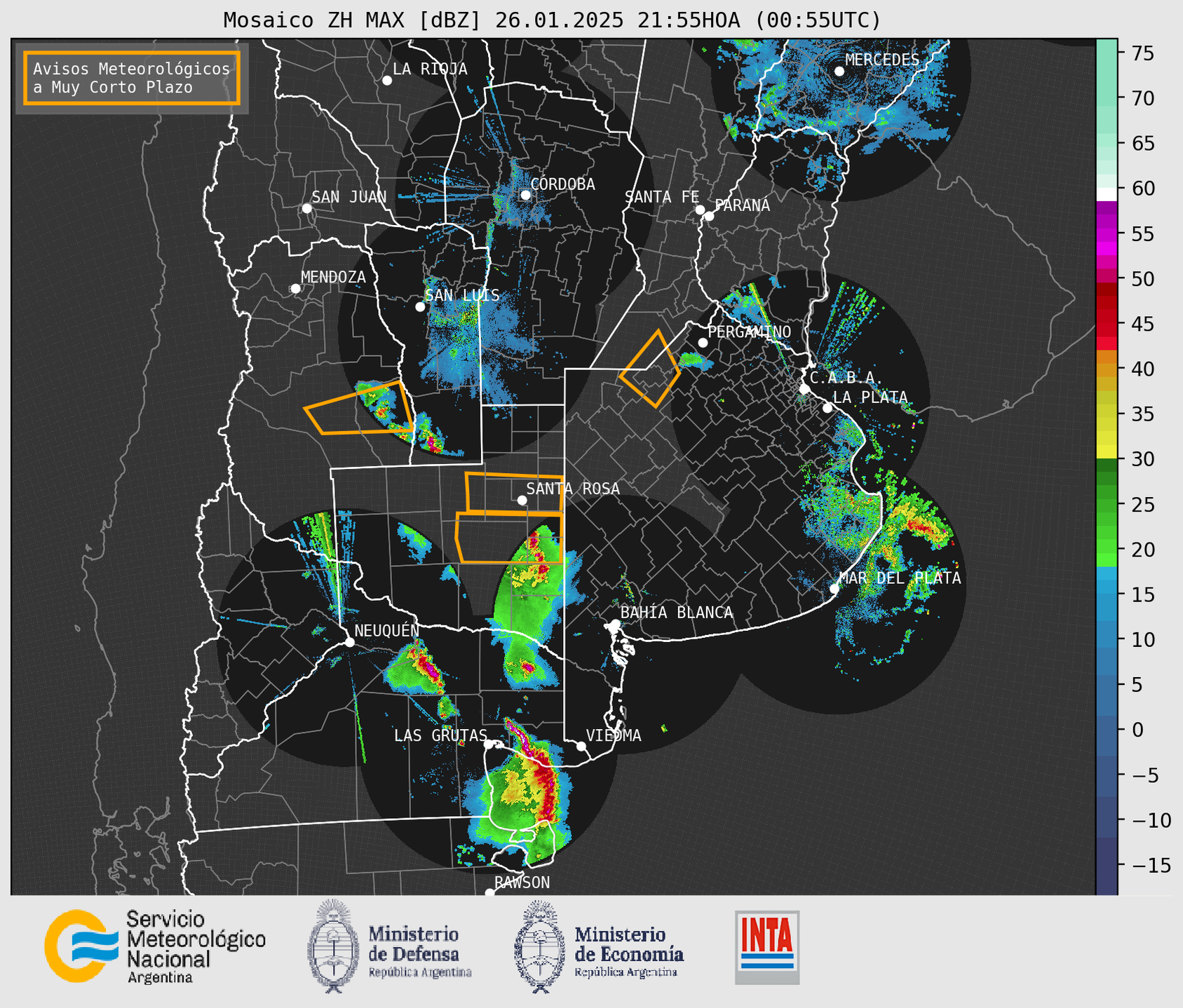This screenshot has height=1008, width=1183.
Task: Click the 30 dBZ yellow band on scale
Action: [1106, 452]
